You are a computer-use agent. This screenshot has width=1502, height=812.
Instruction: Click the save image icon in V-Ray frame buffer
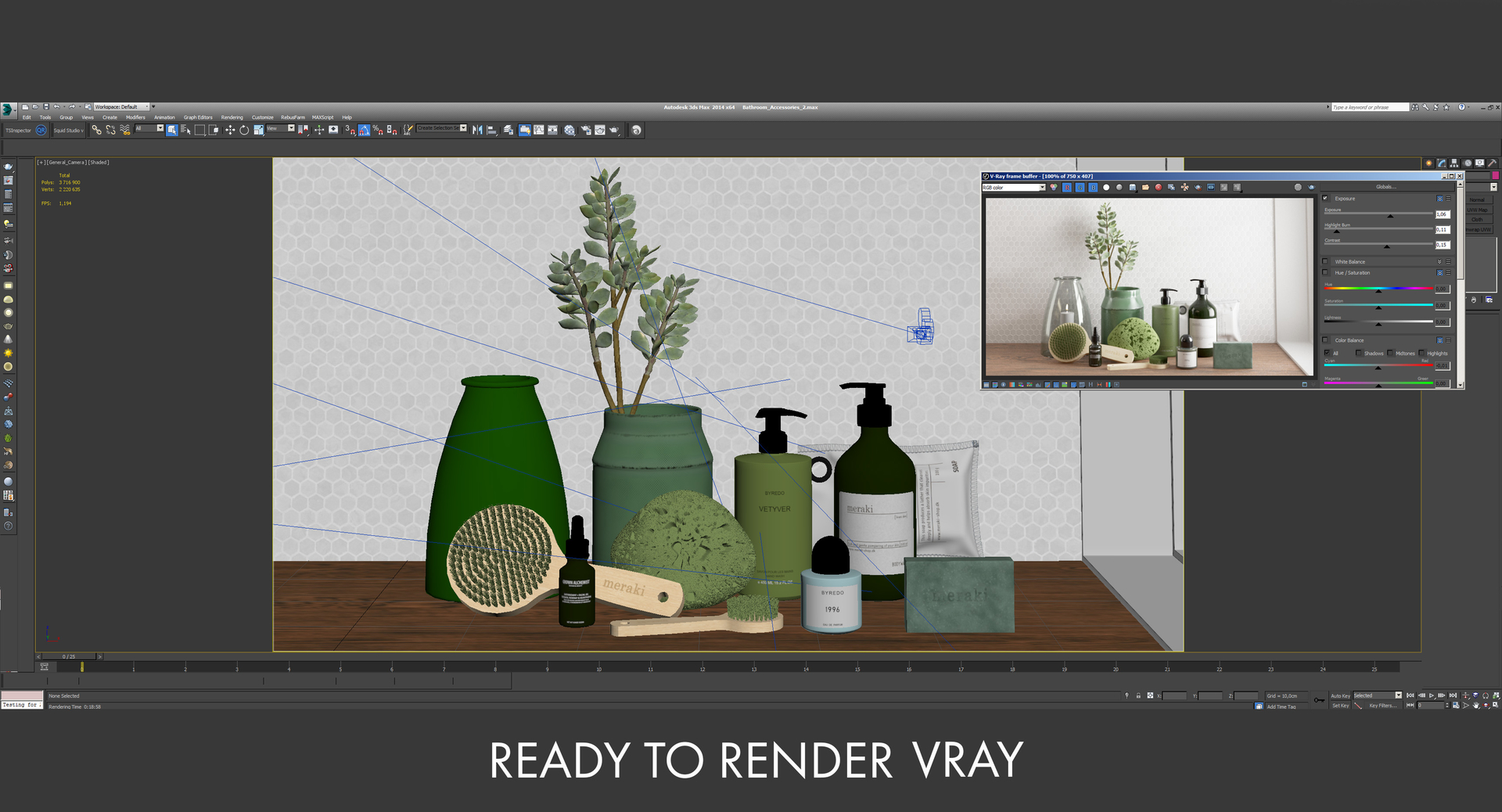click(1134, 188)
